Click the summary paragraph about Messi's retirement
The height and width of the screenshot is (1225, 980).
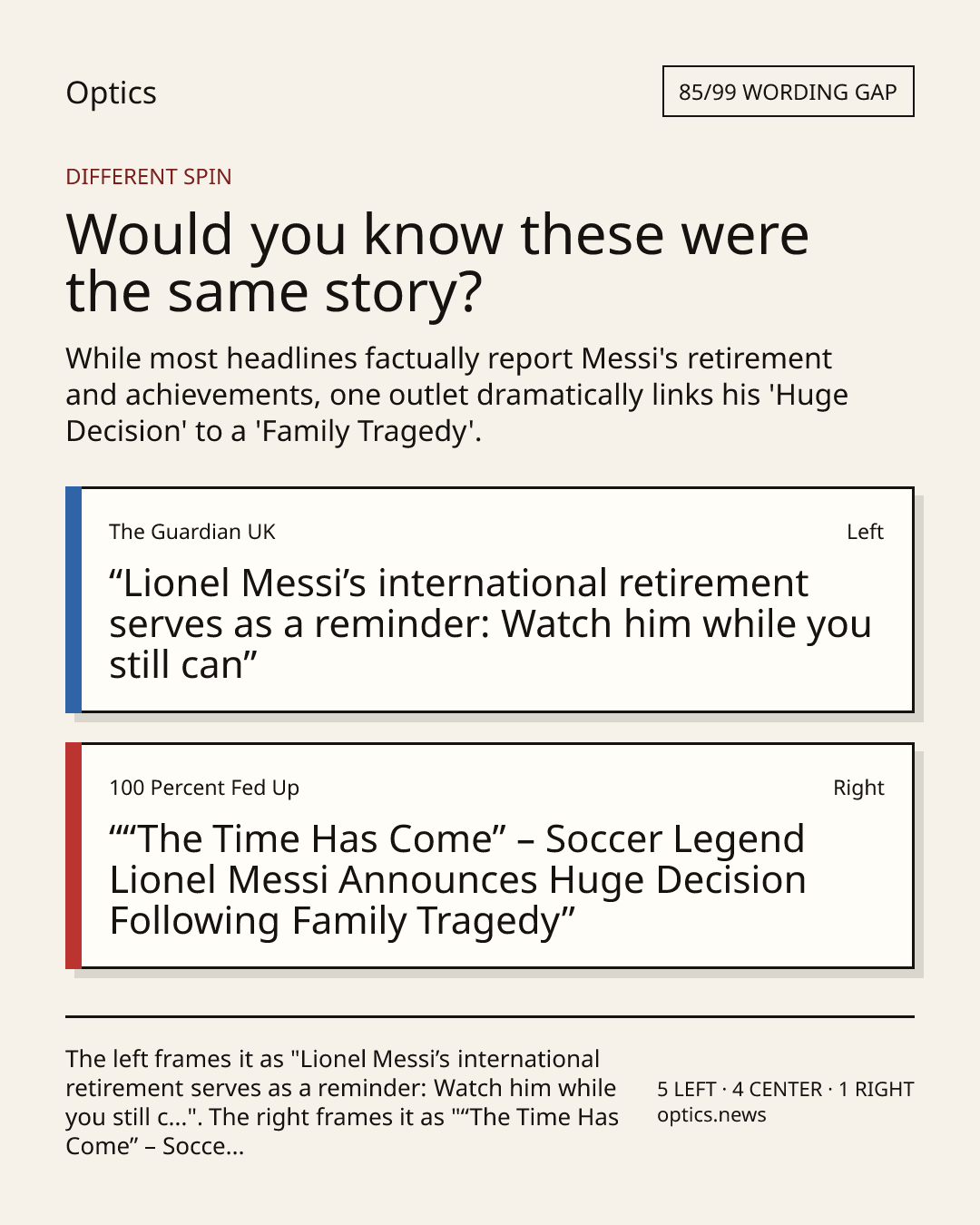[x=456, y=395]
